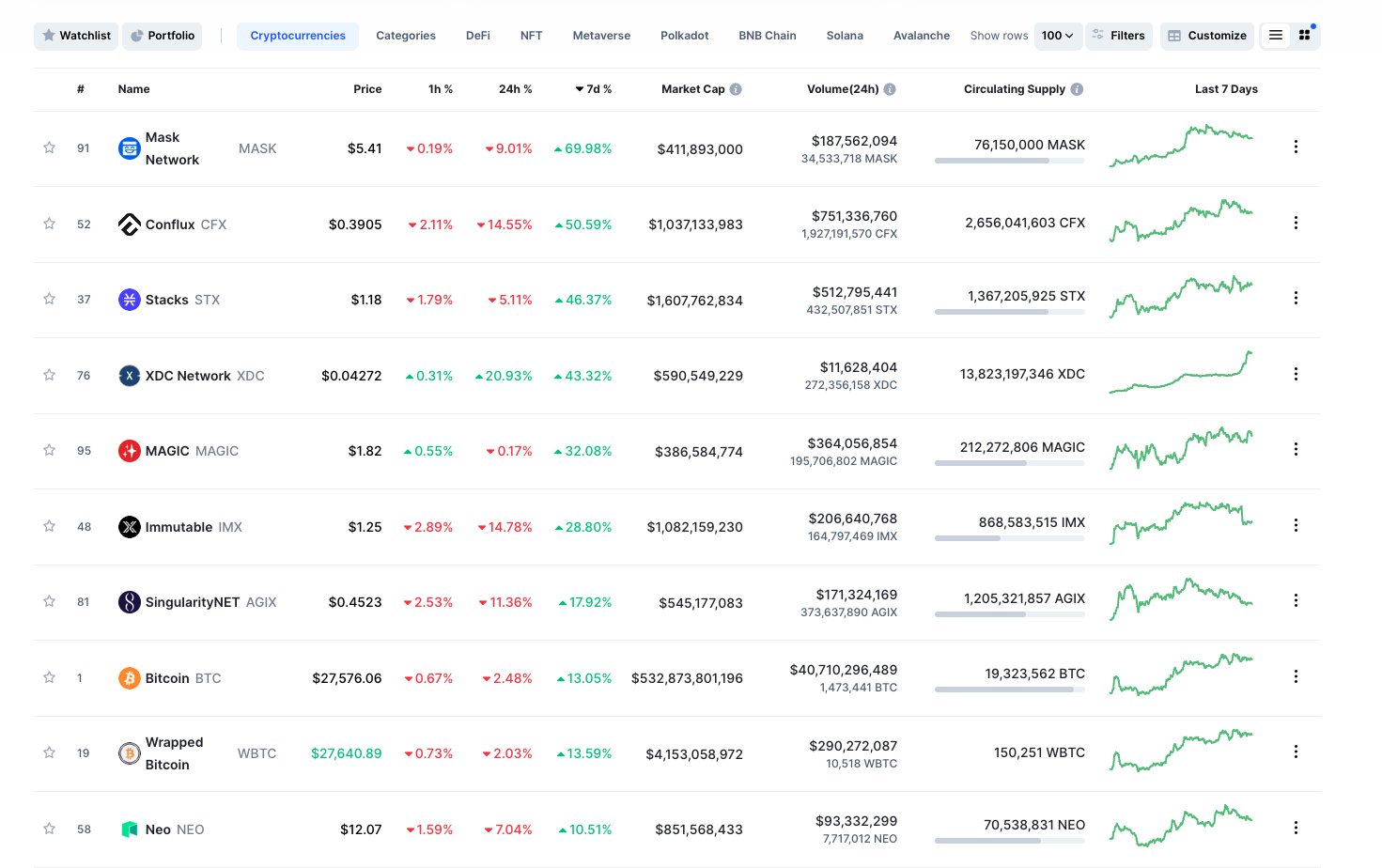Image resolution: width=1382 pixels, height=868 pixels.
Task: Open the BNB Chain tab
Action: point(768,36)
